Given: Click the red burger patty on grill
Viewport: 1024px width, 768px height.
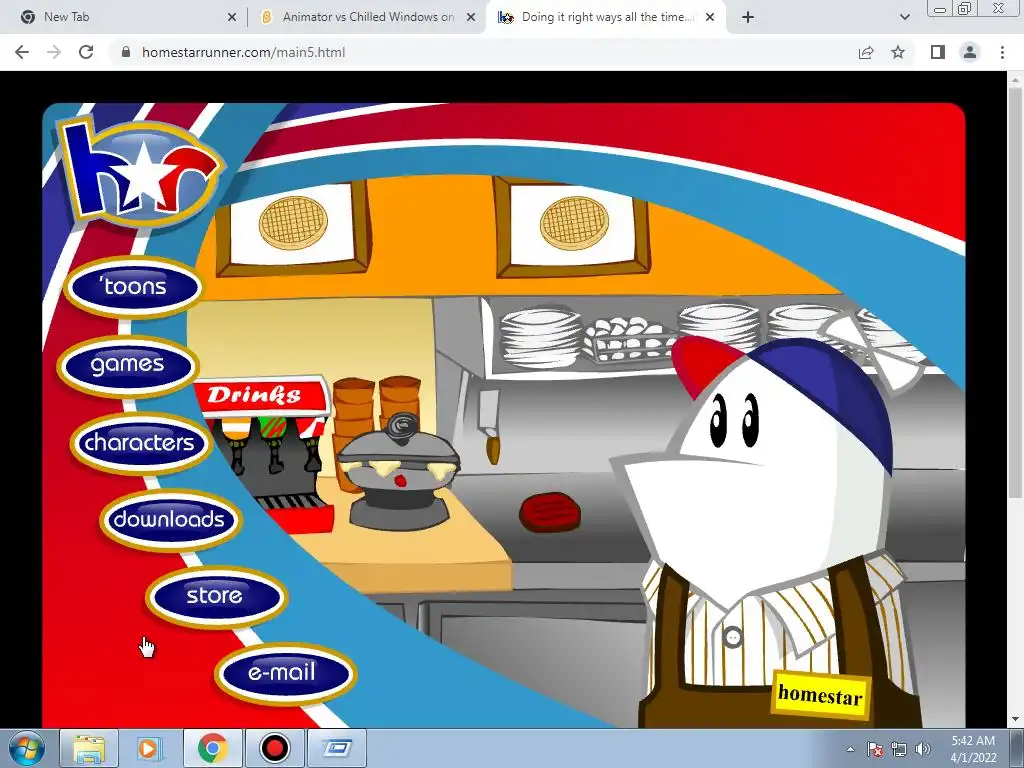Looking at the screenshot, I should click(x=550, y=512).
